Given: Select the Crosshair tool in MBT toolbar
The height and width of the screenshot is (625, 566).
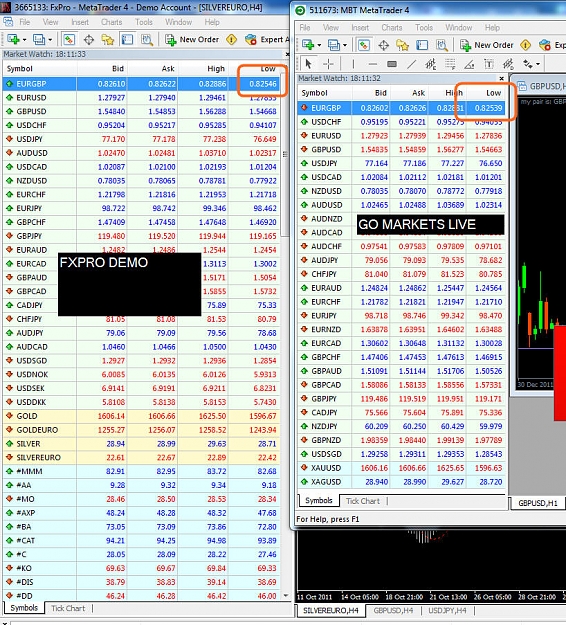Looking at the screenshot, I should pos(328,64).
